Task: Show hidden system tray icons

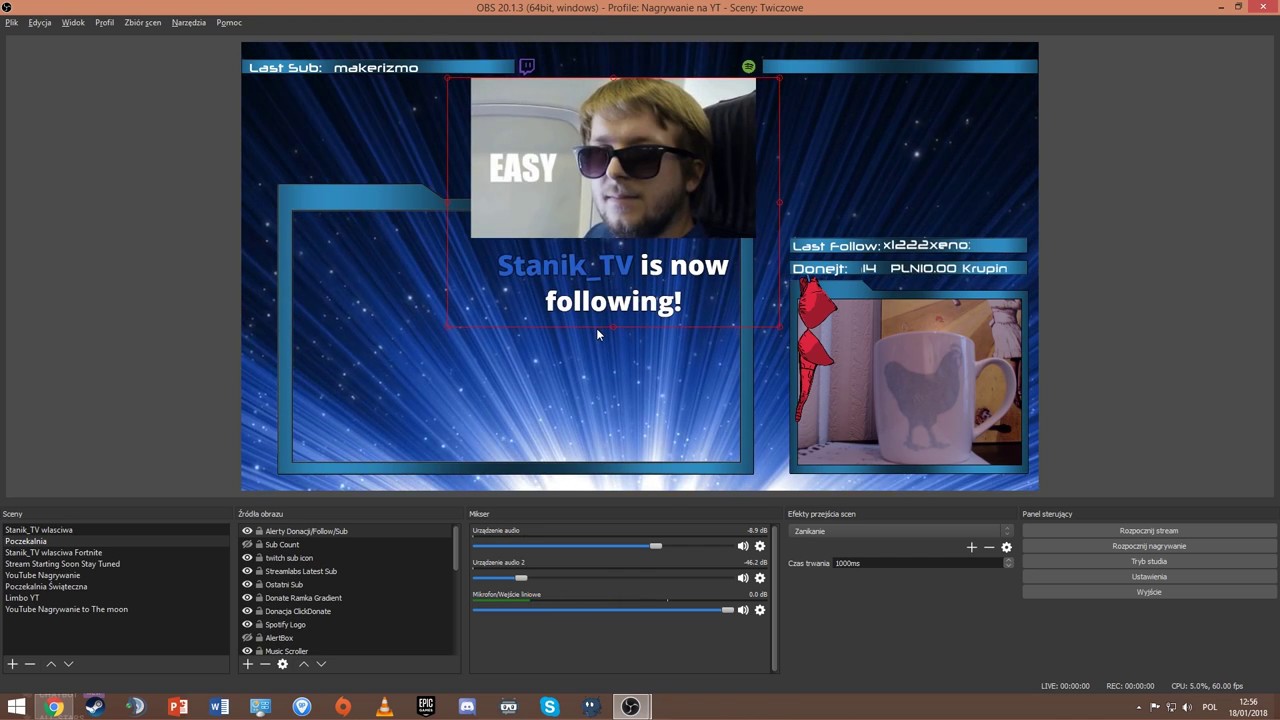Action: [x=1138, y=707]
